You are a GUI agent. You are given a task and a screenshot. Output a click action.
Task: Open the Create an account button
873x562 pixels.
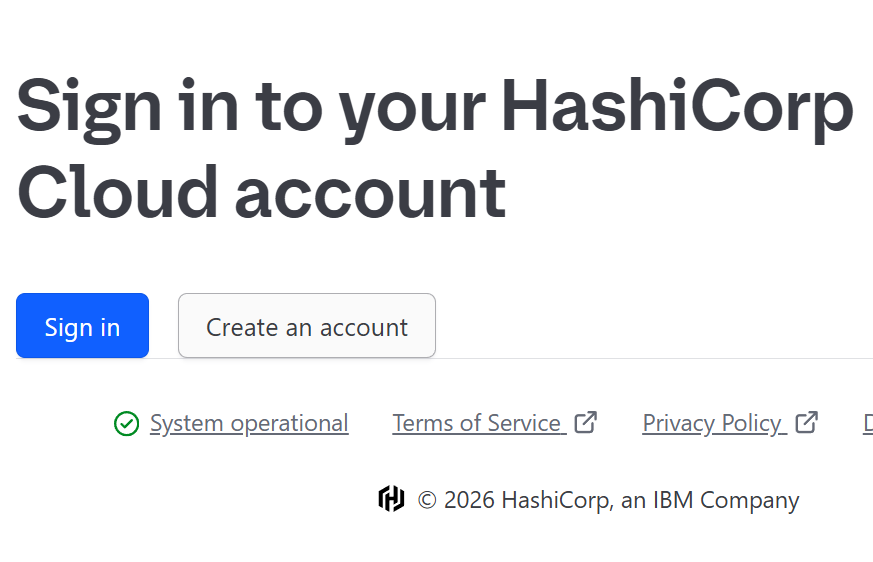[x=307, y=326]
